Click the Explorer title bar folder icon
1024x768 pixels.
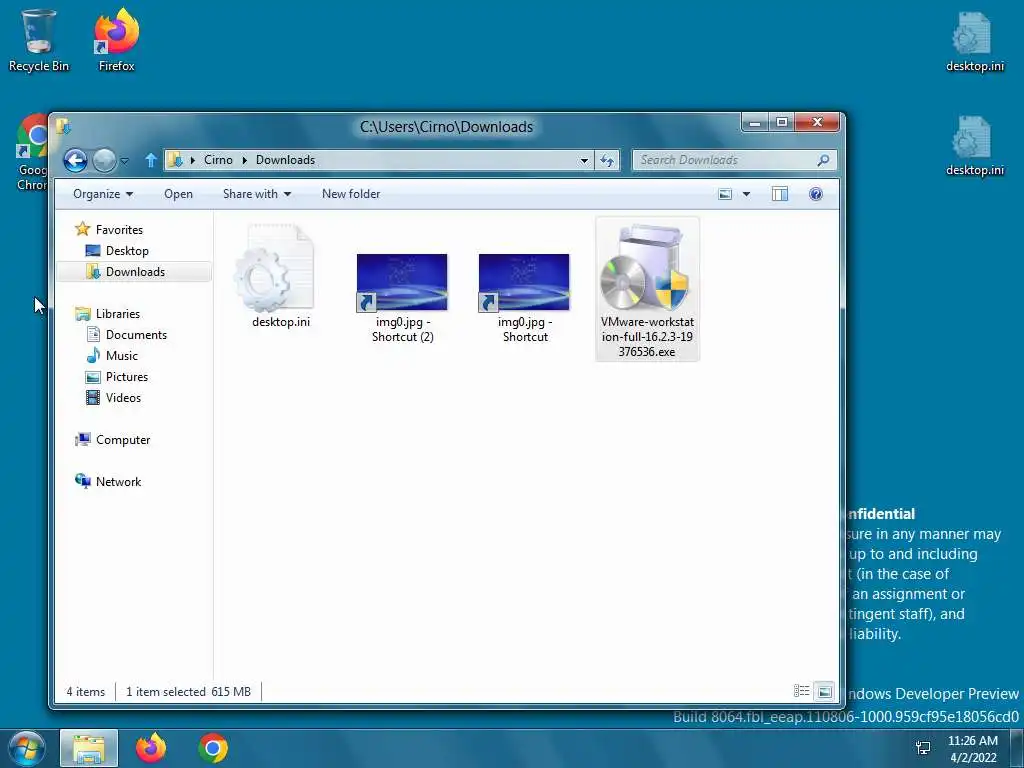[x=63, y=125]
